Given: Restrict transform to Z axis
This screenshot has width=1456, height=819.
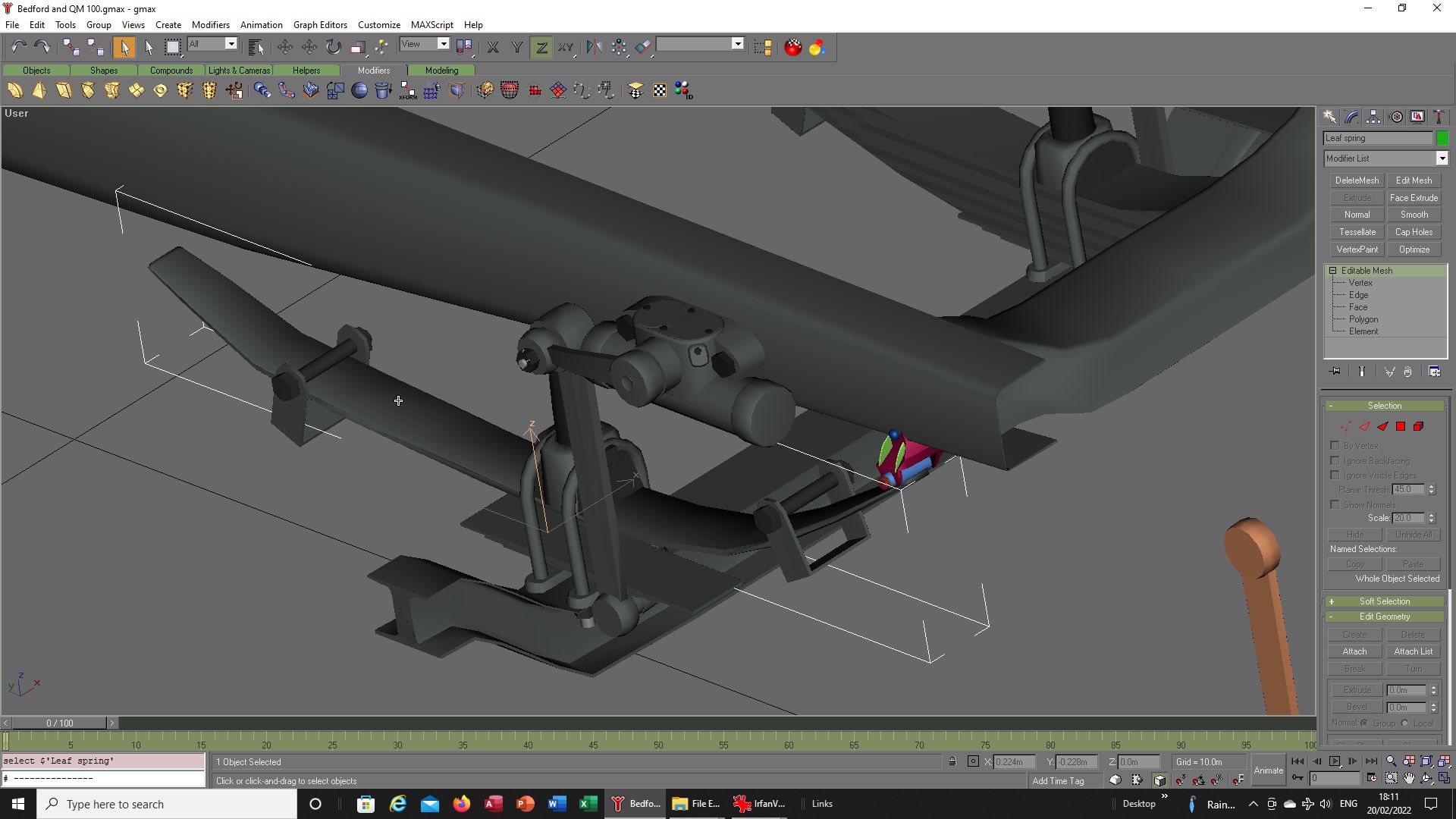Looking at the screenshot, I should point(541,47).
